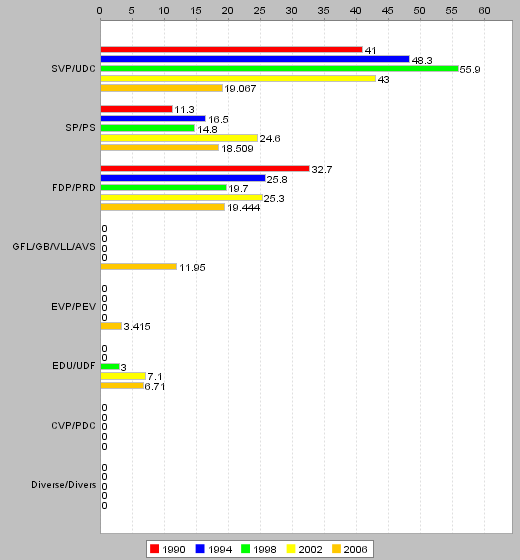This screenshot has height=560, width=520.
Task: Click the 2006 legend text label
Action: pos(355,549)
